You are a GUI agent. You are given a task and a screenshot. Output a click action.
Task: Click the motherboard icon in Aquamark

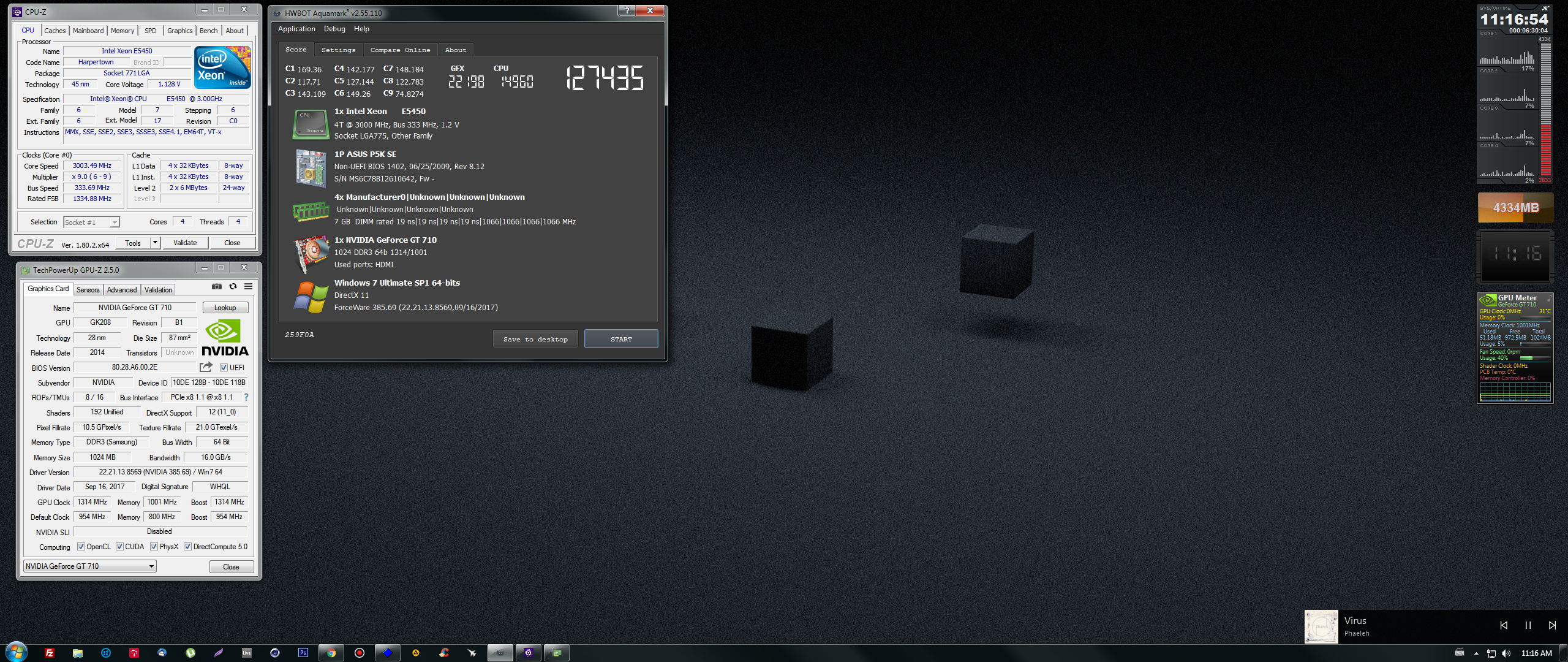(311, 167)
